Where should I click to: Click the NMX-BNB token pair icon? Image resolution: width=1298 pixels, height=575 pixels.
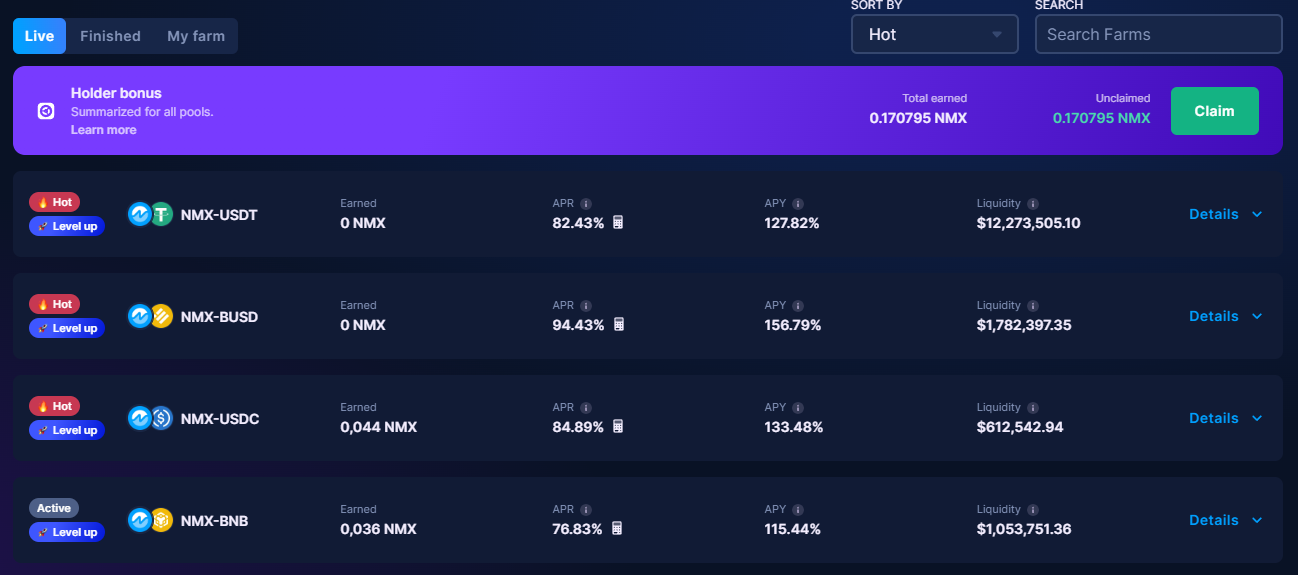point(151,520)
